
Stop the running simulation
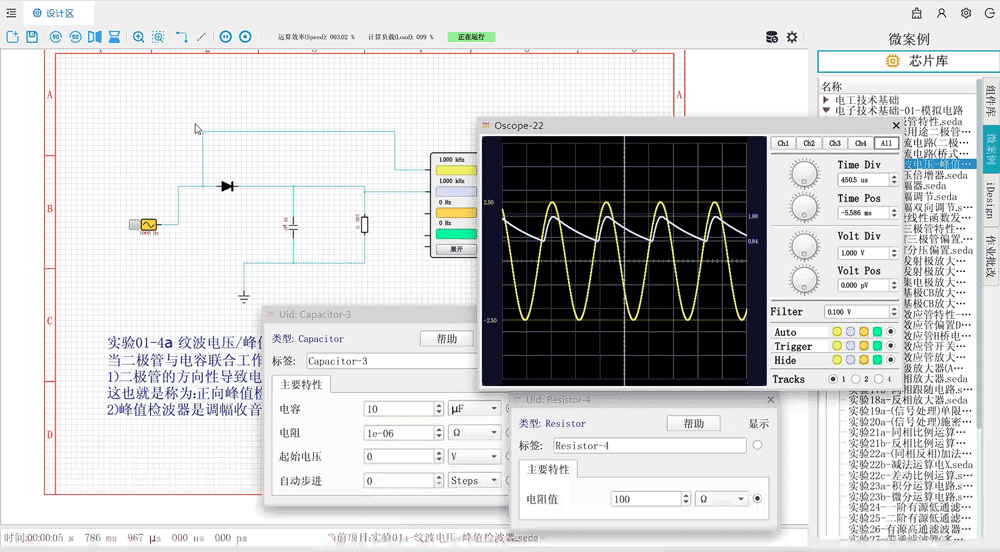(x=245, y=37)
